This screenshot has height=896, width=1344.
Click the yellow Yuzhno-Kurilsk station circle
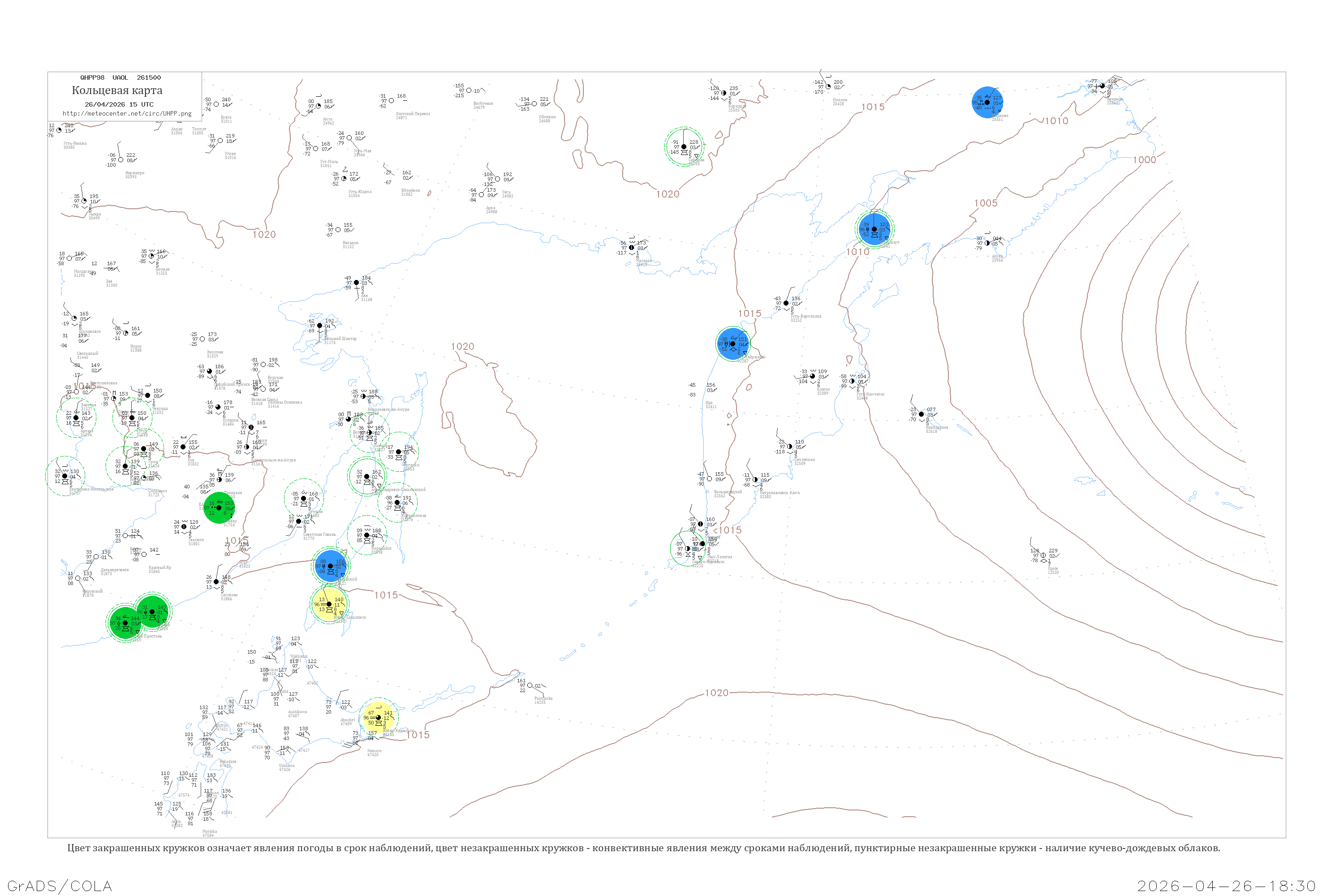pos(378,718)
